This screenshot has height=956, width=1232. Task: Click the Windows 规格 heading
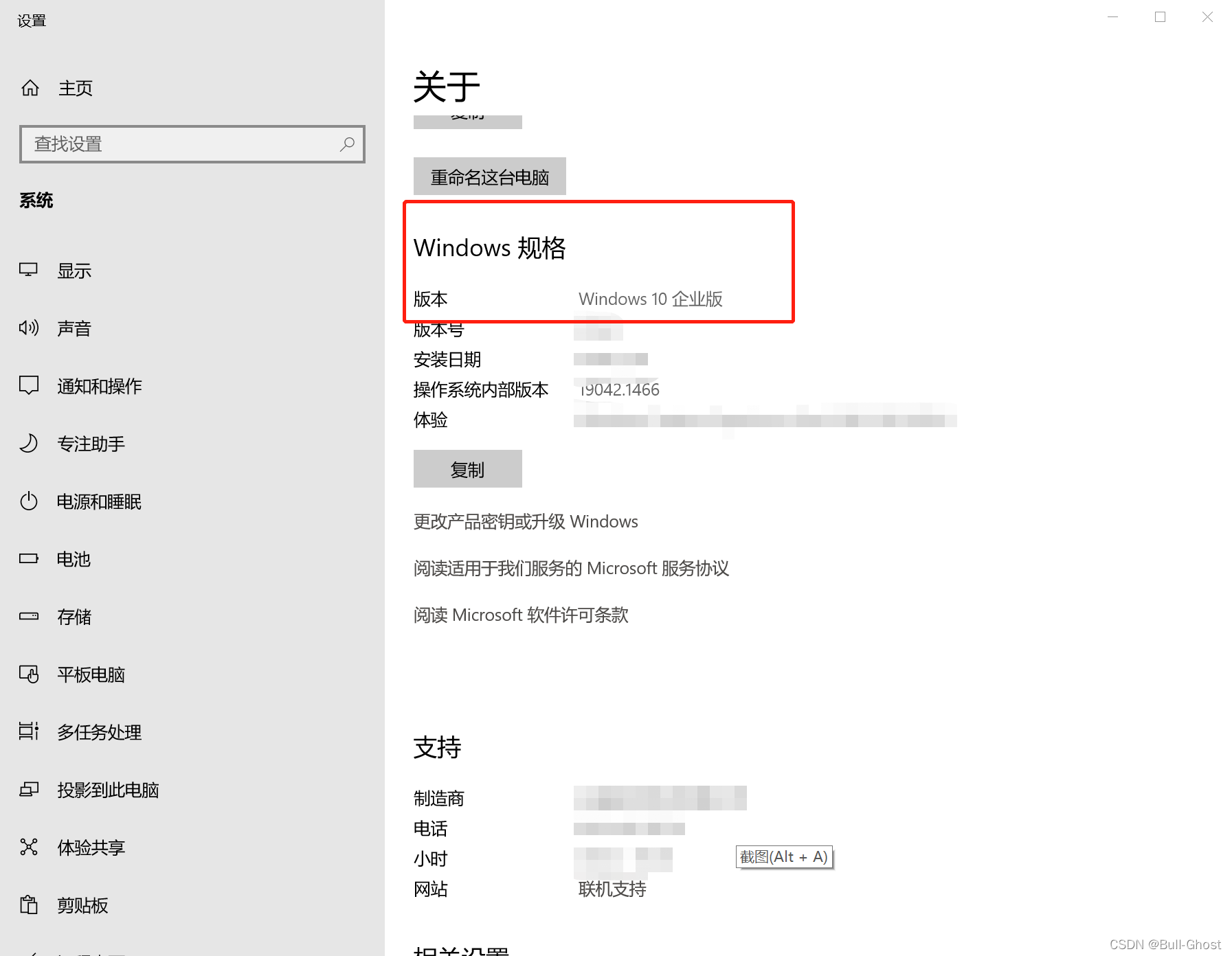tap(490, 248)
